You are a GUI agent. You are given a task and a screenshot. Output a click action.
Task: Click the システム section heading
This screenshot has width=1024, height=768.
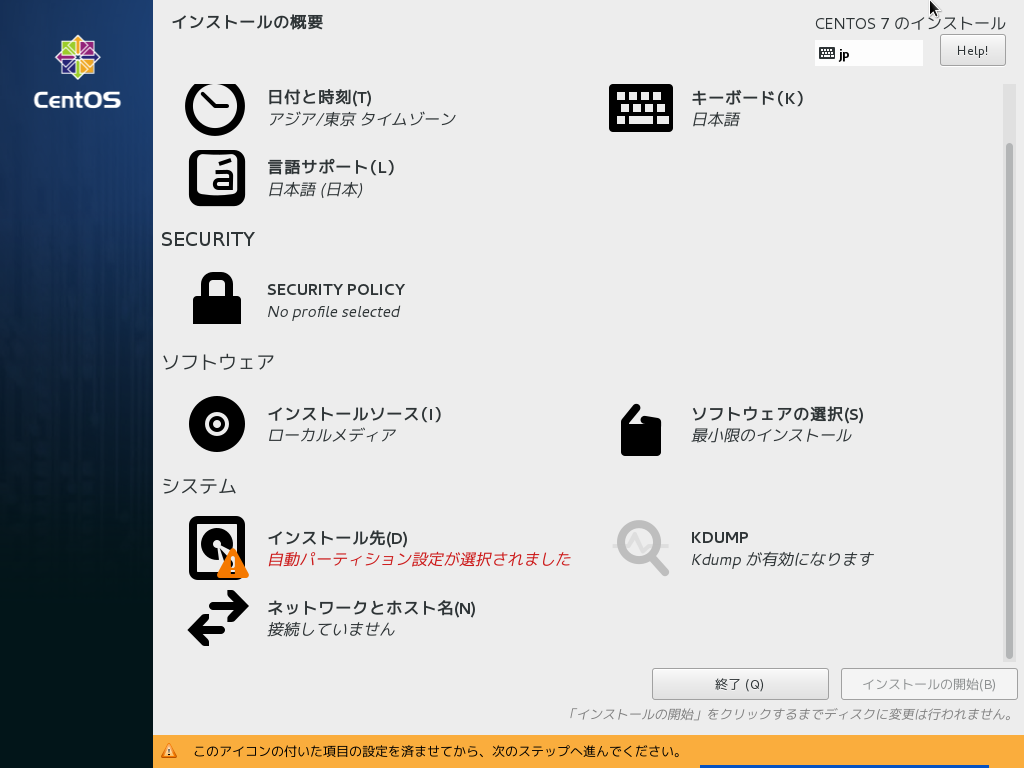coord(199,486)
